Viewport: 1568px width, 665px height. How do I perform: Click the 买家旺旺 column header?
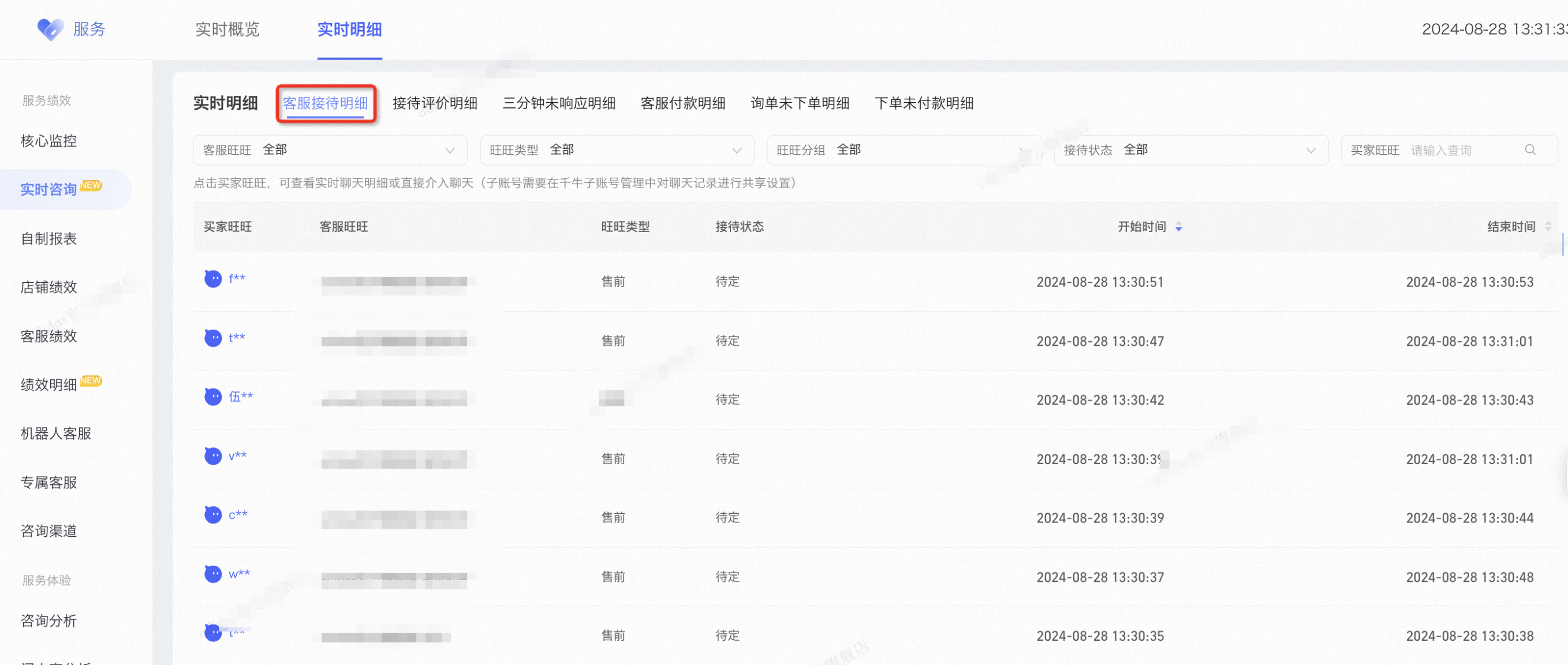[227, 227]
